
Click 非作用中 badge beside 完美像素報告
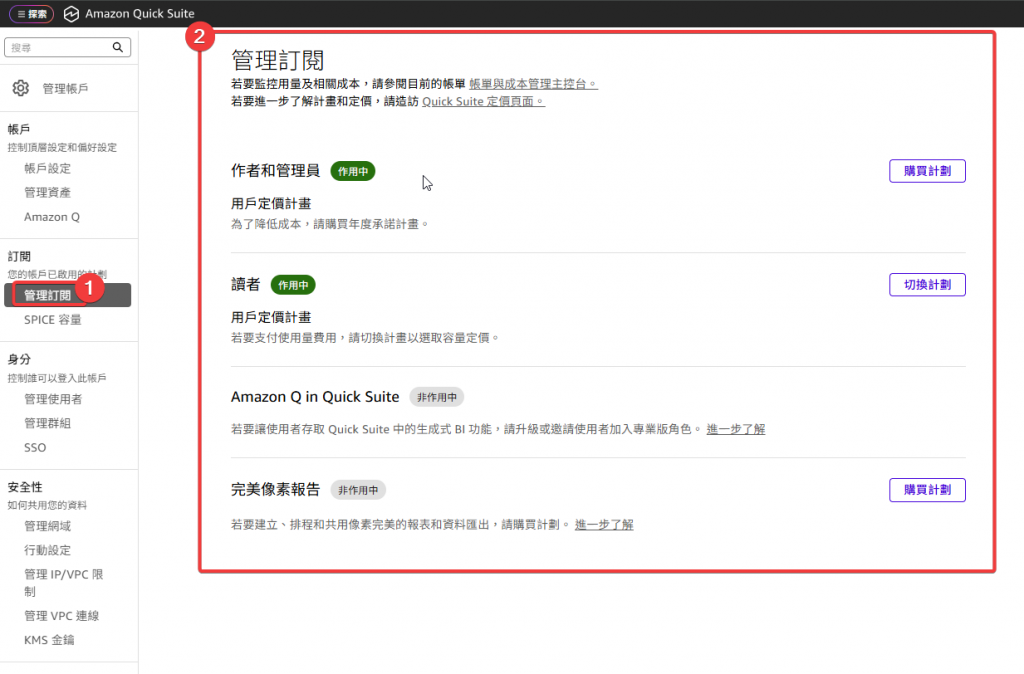pyautogui.click(x=358, y=490)
